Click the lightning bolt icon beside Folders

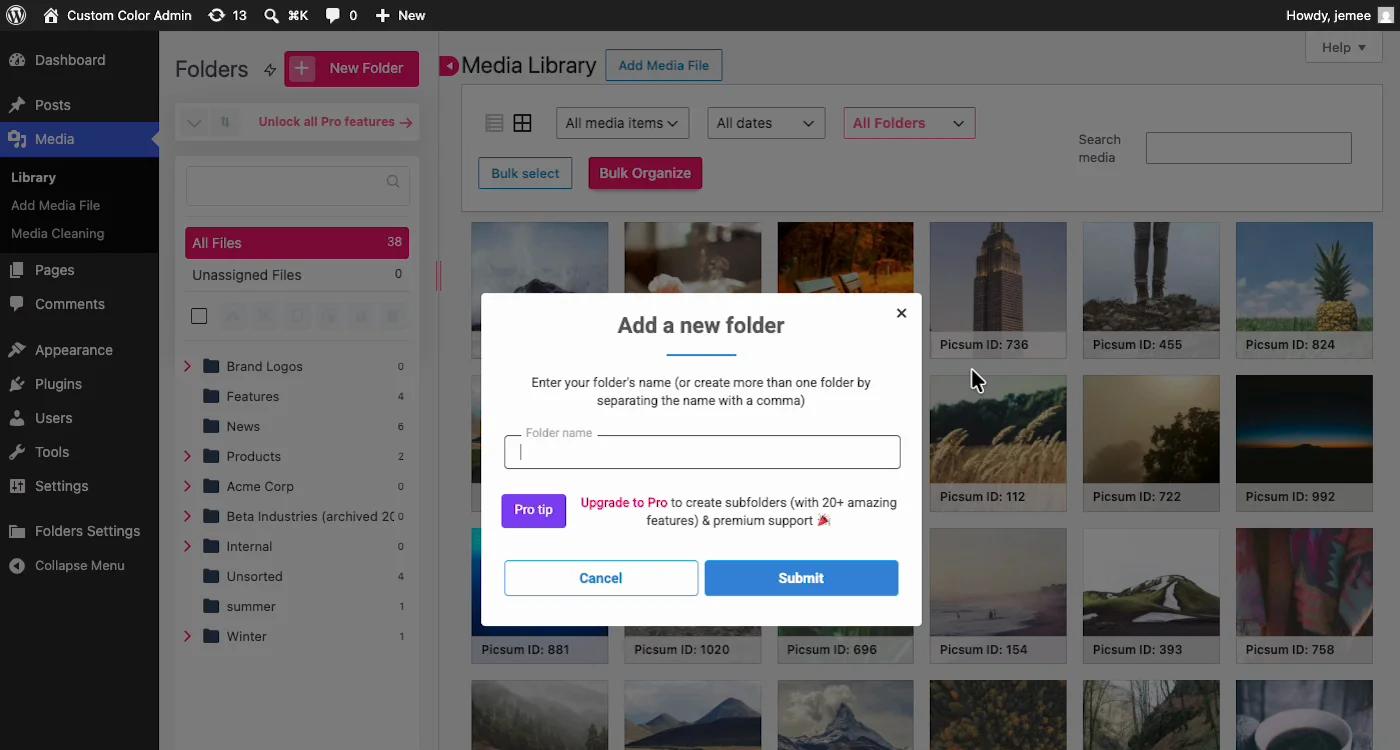[x=269, y=69]
